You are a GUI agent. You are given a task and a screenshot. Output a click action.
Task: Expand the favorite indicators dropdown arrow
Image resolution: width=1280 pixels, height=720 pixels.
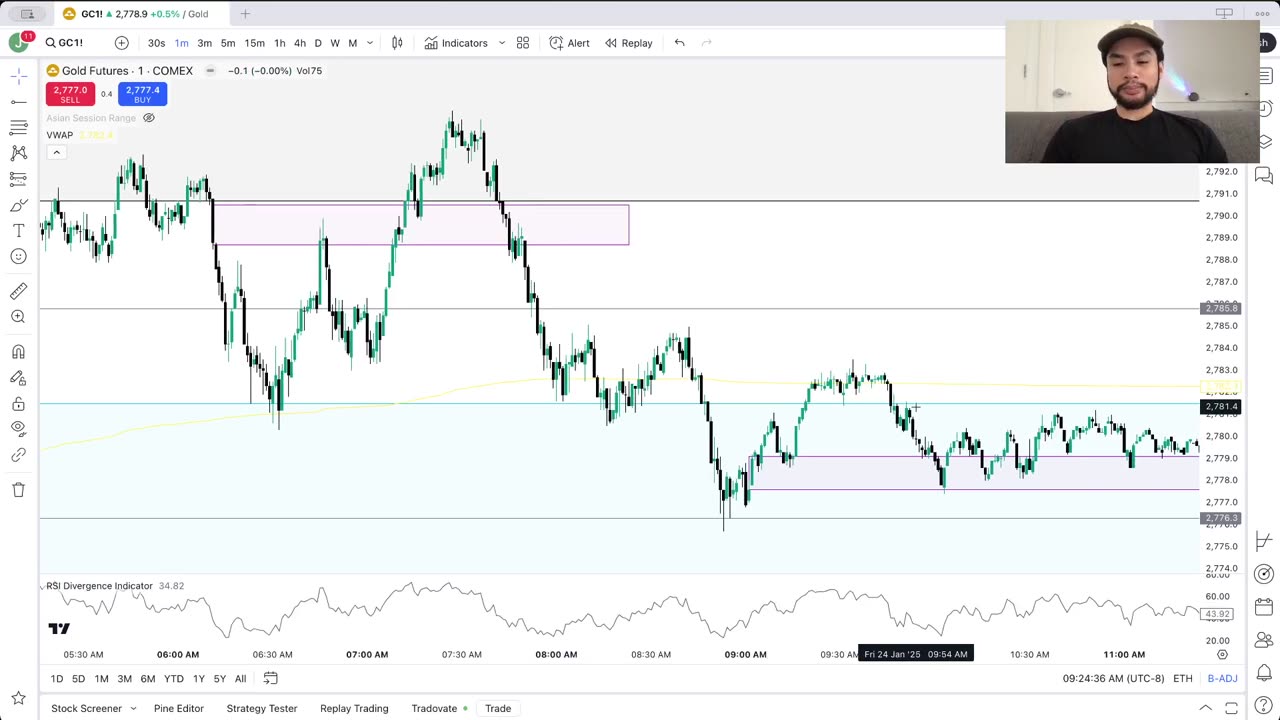click(x=502, y=43)
